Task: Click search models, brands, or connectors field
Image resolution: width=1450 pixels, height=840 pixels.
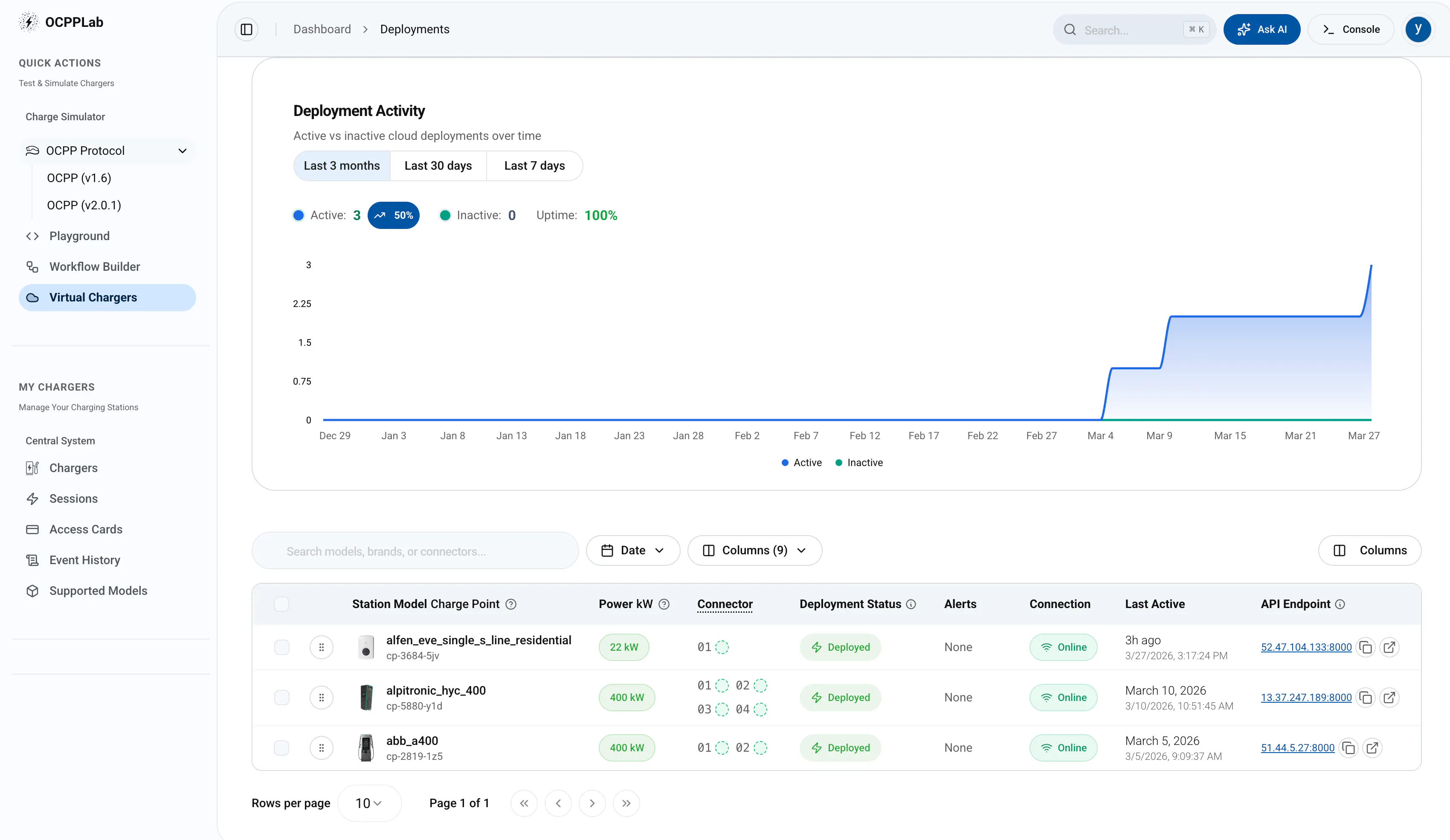Action: [415, 551]
